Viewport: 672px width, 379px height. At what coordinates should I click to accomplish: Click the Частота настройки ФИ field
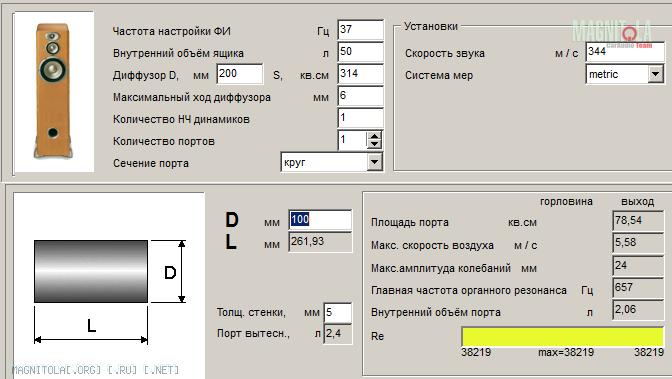coord(360,30)
